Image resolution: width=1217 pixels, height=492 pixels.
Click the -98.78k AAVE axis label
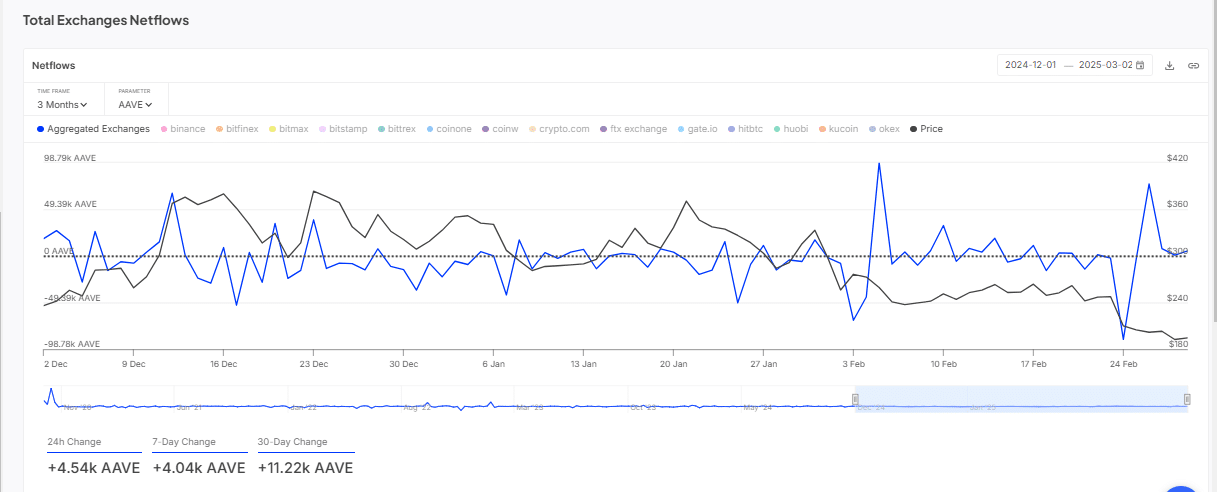(x=71, y=343)
